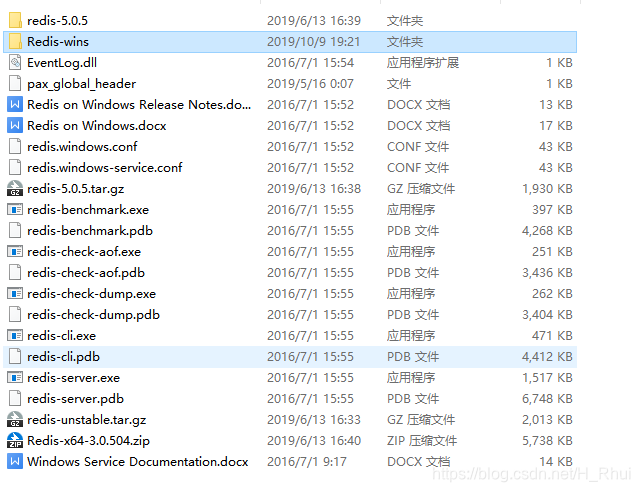Click the 2019/5/16 0:07 modified date
The height and width of the screenshot is (492, 640).
[x=310, y=83]
